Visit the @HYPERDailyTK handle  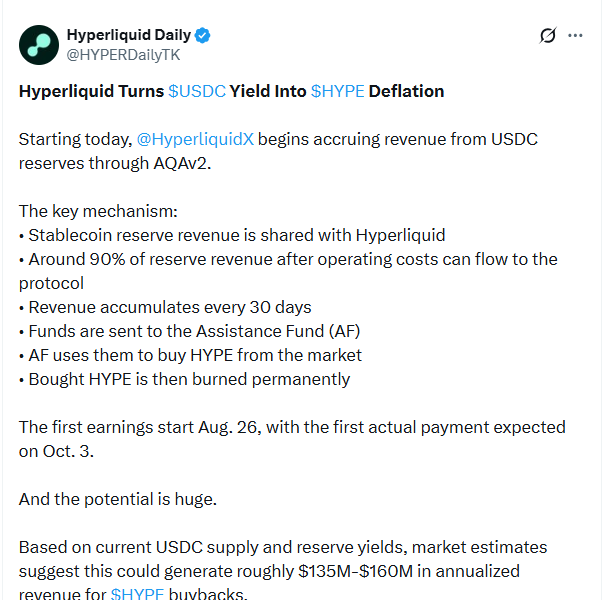(x=123, y=55)
